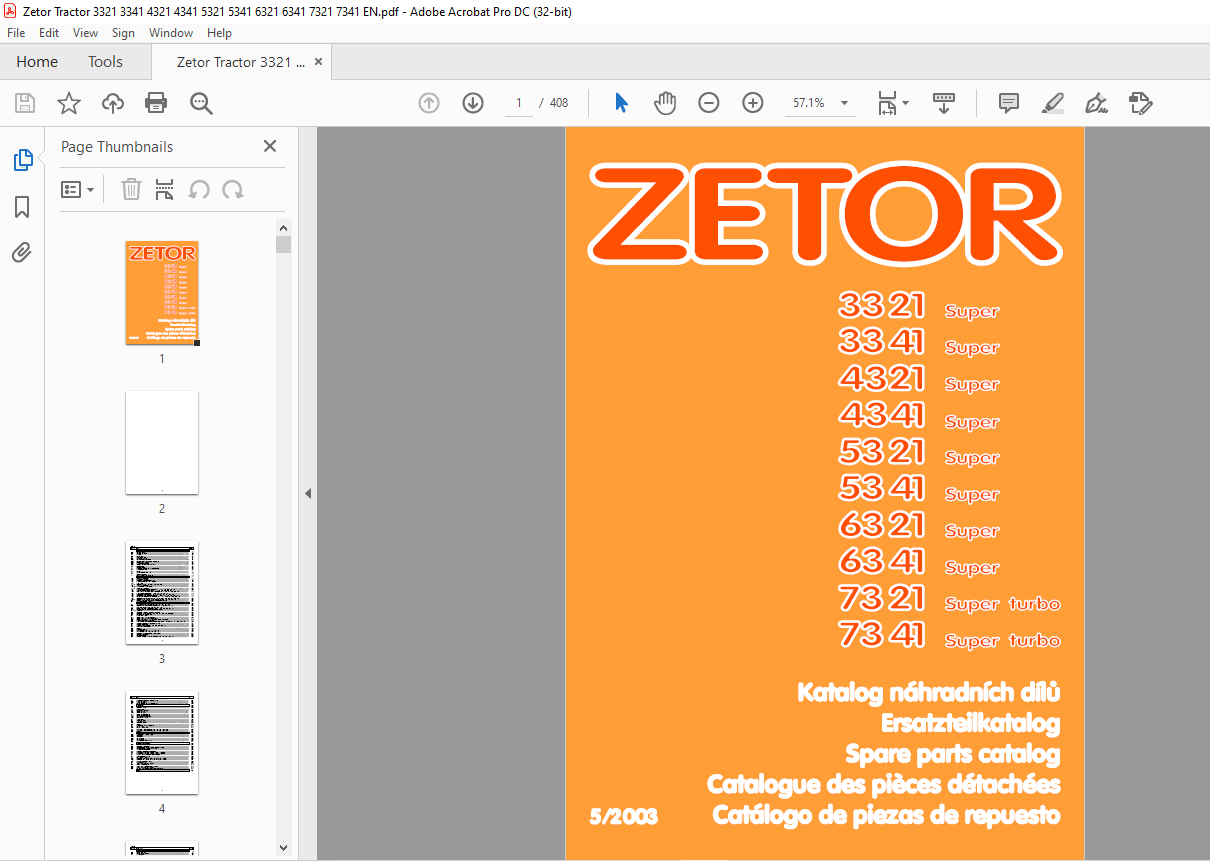Viewport: 1210px width, 861px height.
Task: Click the thumbnail panel scrollbar thumb
Action: pos(284,245)
